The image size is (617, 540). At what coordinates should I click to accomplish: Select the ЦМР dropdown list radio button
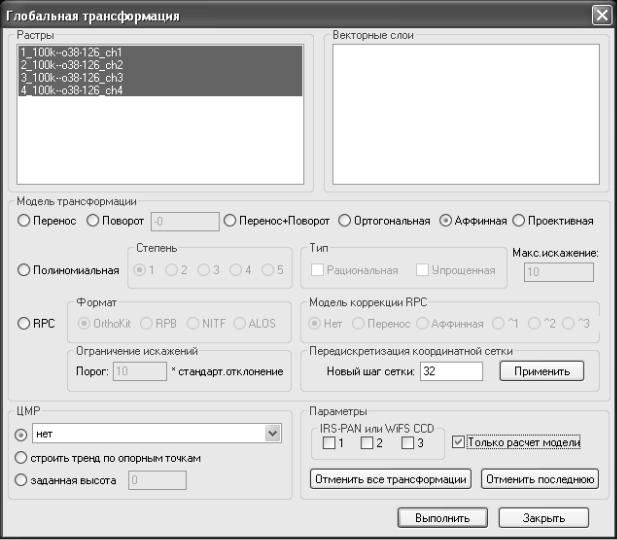coord(20,435)
